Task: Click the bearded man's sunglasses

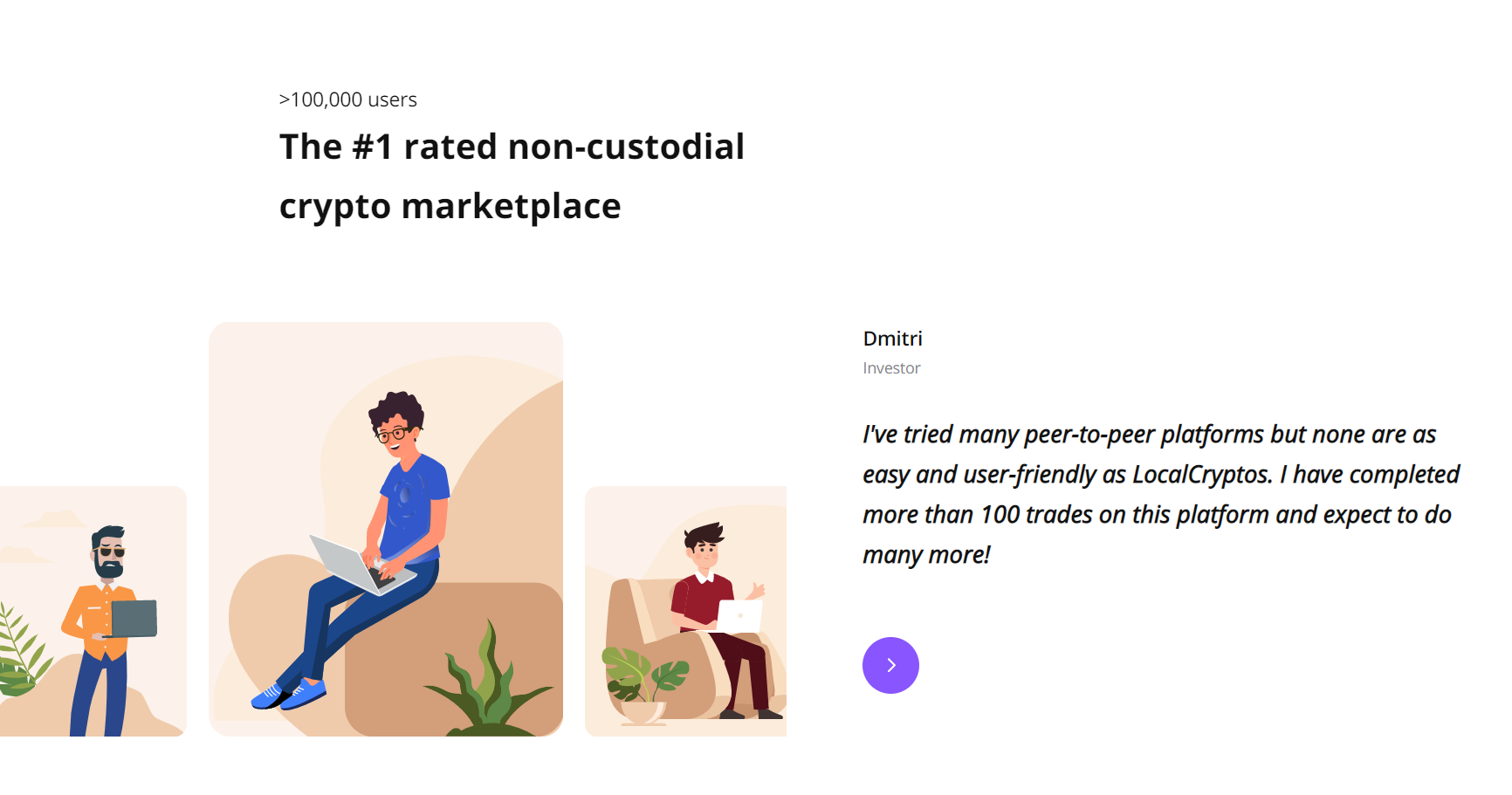Action: pos(111,552)
